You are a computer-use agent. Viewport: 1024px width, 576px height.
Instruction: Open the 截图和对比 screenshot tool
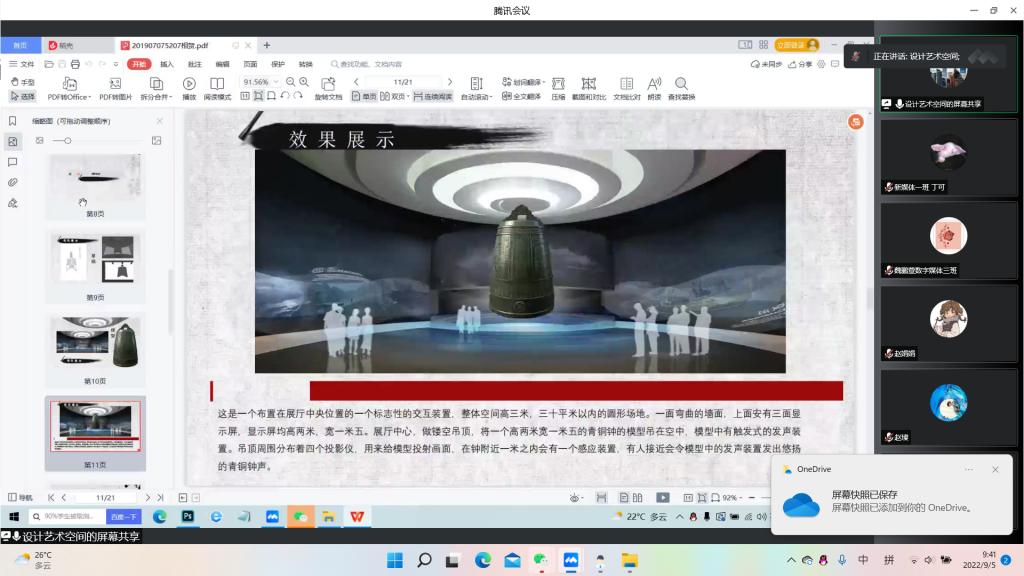[x=588, y=87]
